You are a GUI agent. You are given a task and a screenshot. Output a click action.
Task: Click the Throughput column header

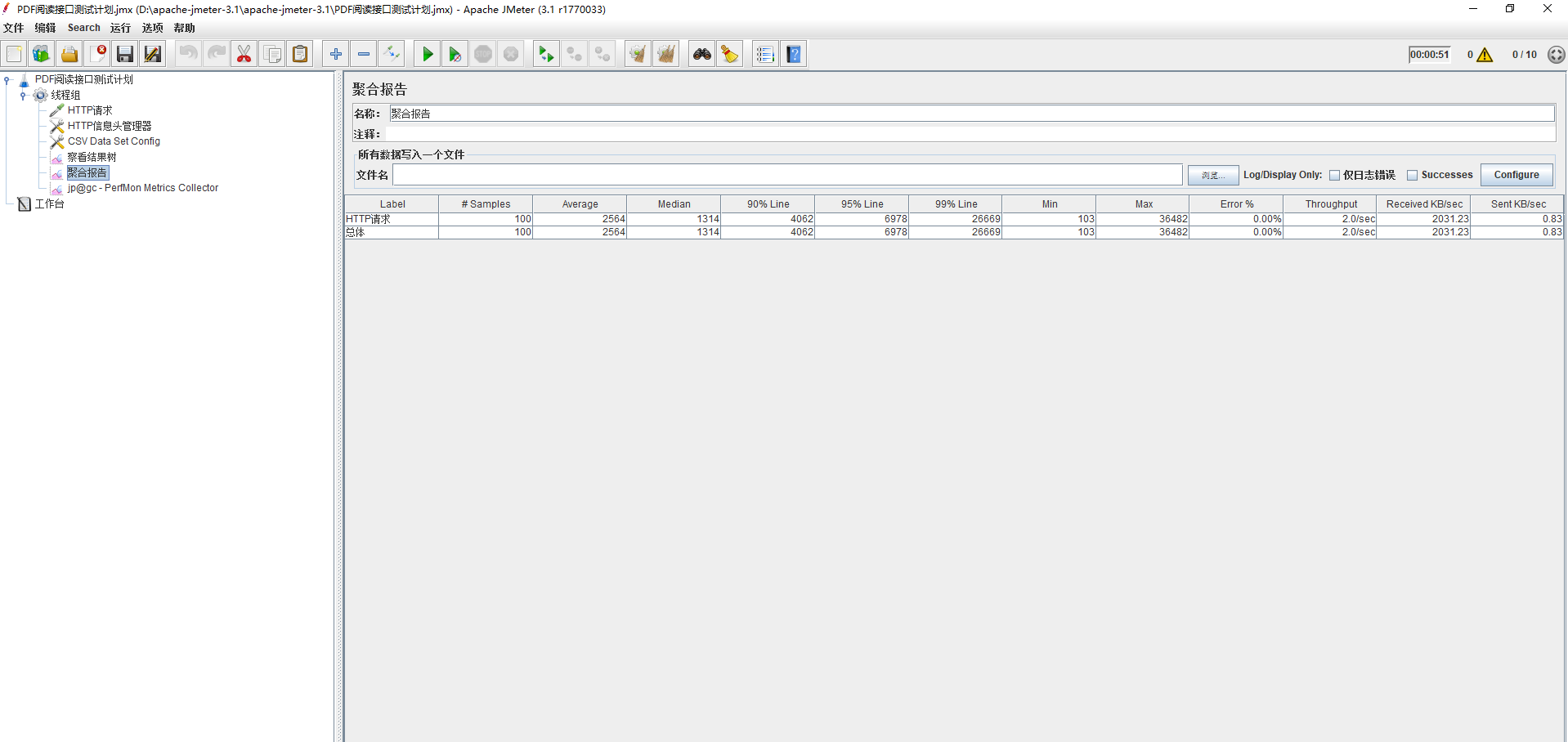pos(1330,204)
